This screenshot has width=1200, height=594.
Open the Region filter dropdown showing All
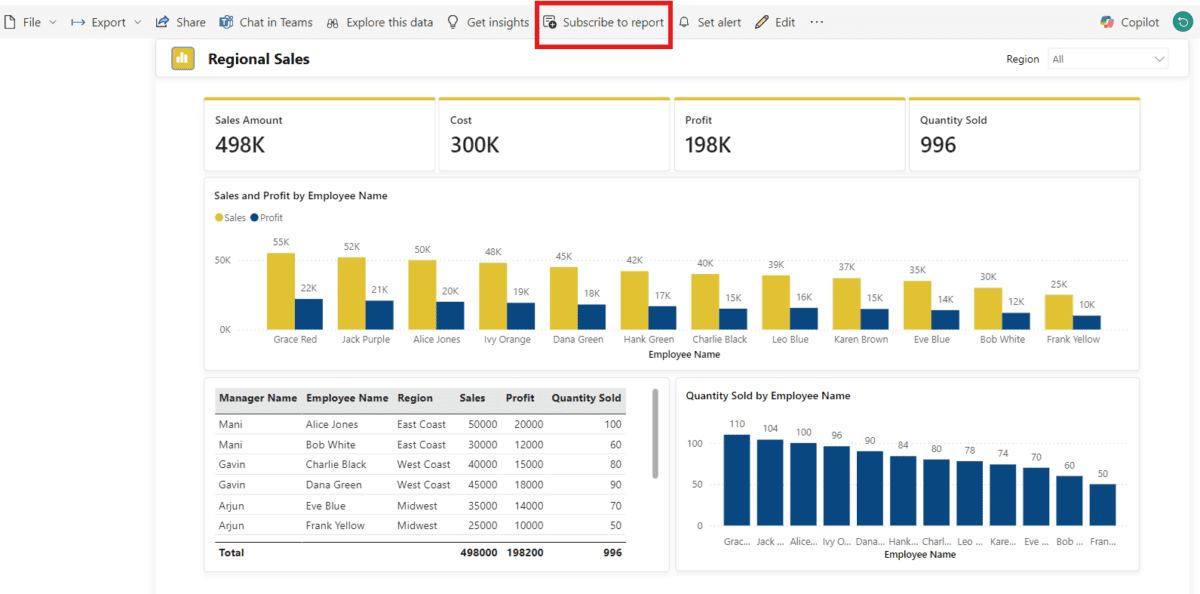pos(1107,58)
